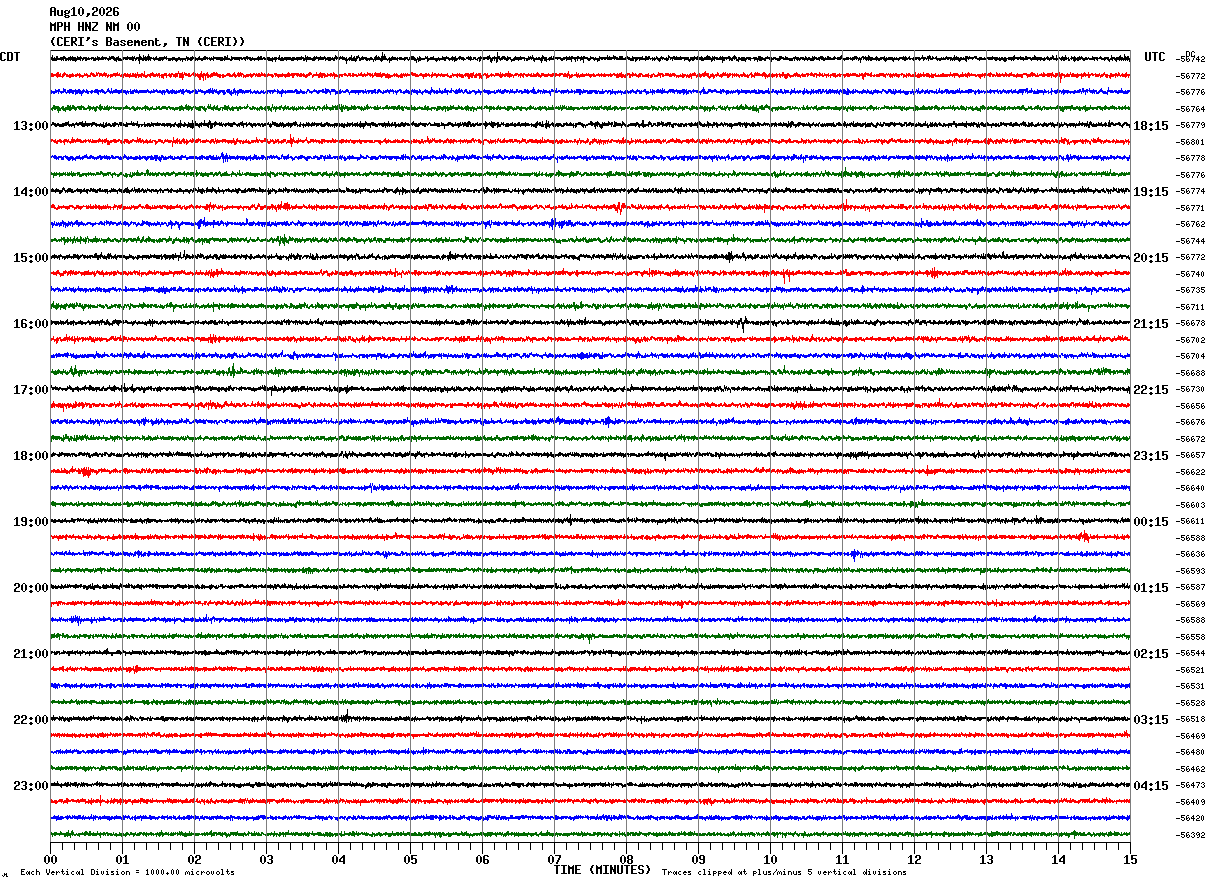Viewport: 1210px width, 886px height.
Task: Click the '05' minute tick label
Action: click(x=410, y=859)
